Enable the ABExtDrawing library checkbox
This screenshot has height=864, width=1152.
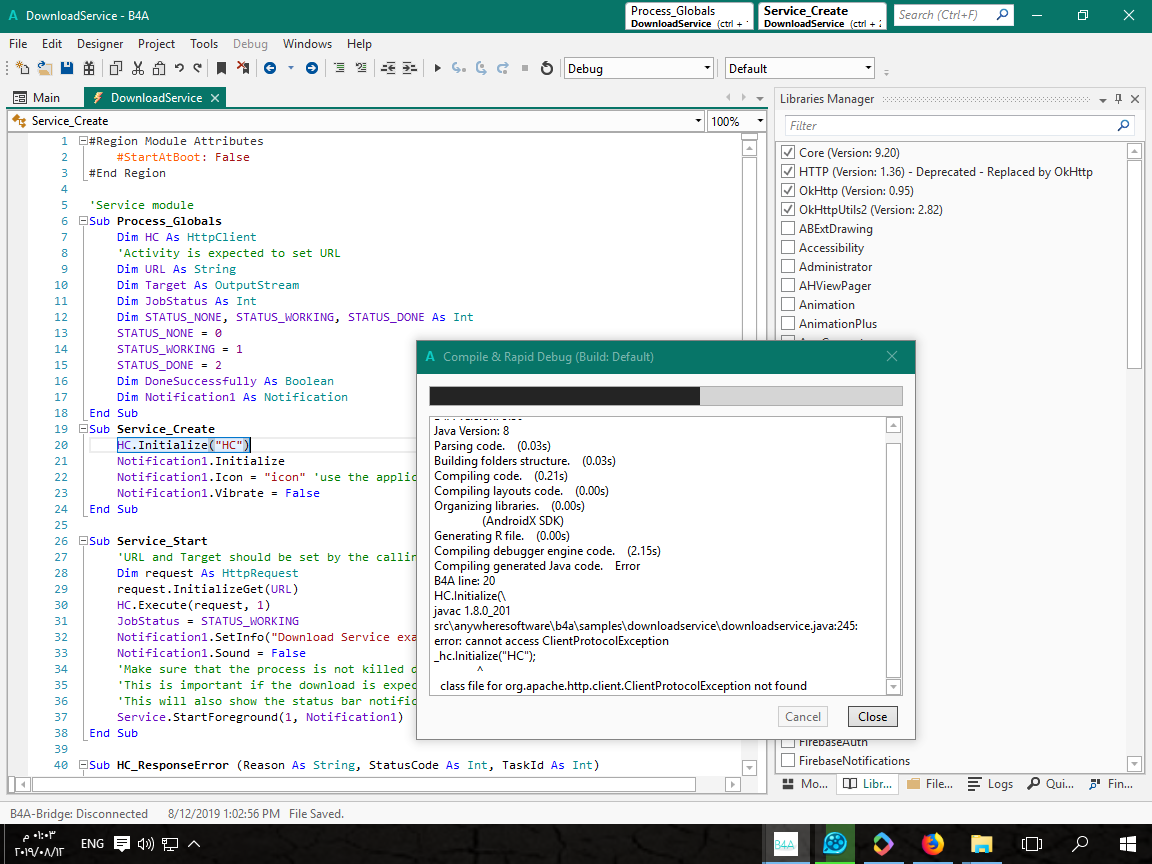(x=788, y=229)
